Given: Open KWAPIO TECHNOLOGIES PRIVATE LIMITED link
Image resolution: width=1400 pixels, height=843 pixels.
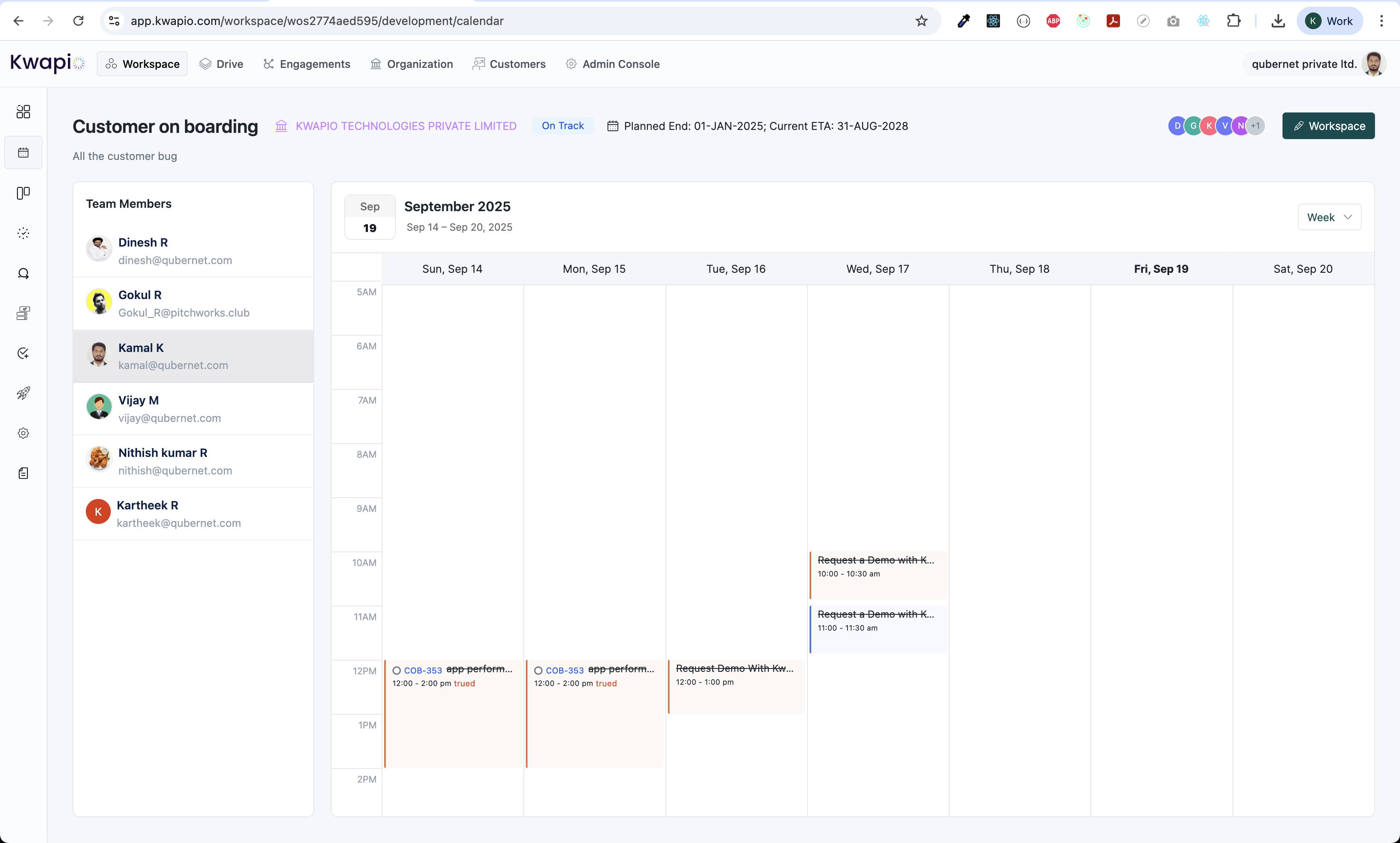Looking at the screenshot, I should point(406,125).
